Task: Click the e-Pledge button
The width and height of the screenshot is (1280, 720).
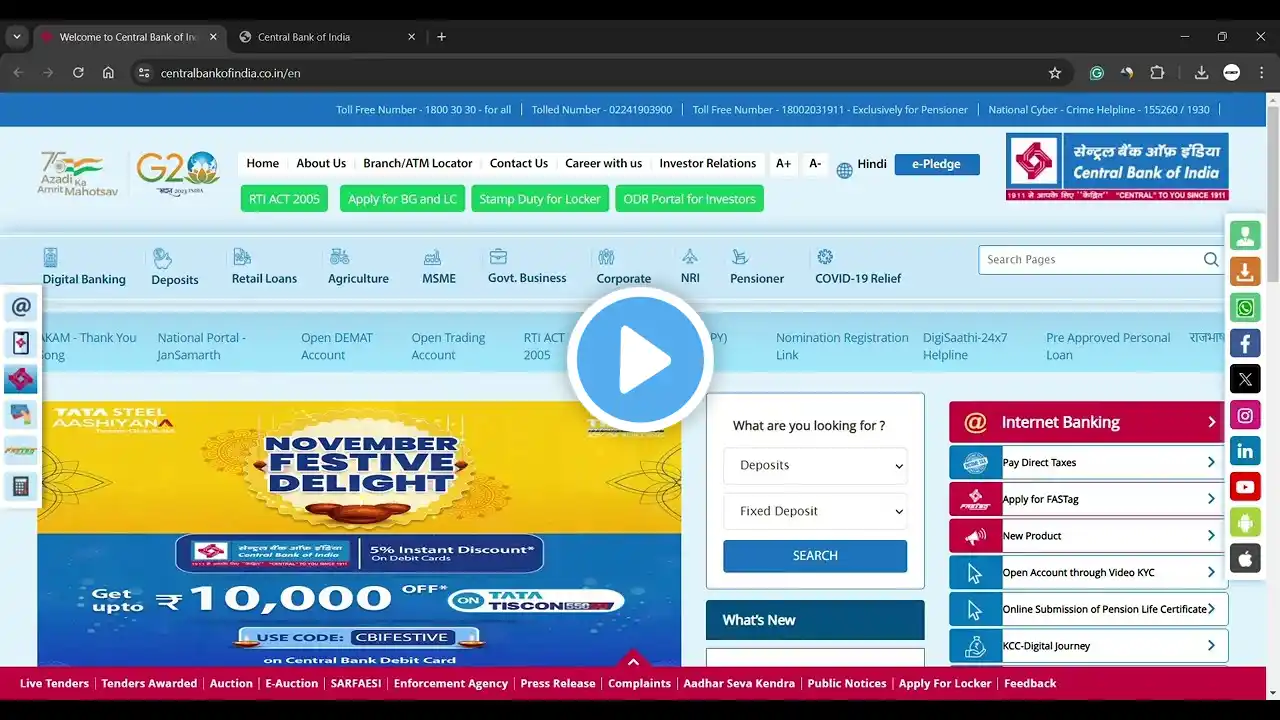Action: (937, 164)
